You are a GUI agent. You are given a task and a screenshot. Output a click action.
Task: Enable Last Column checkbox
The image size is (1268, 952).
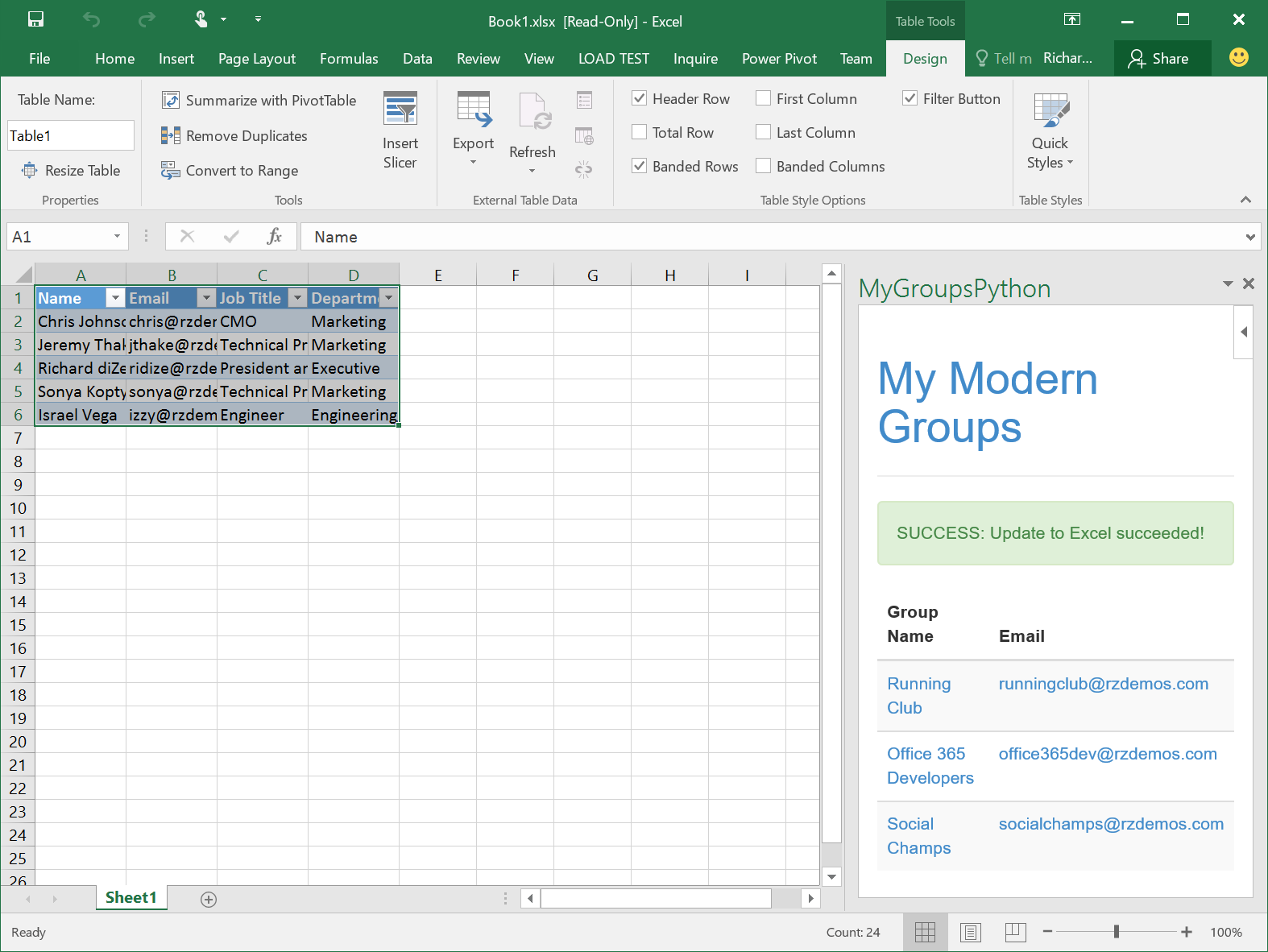764,132
